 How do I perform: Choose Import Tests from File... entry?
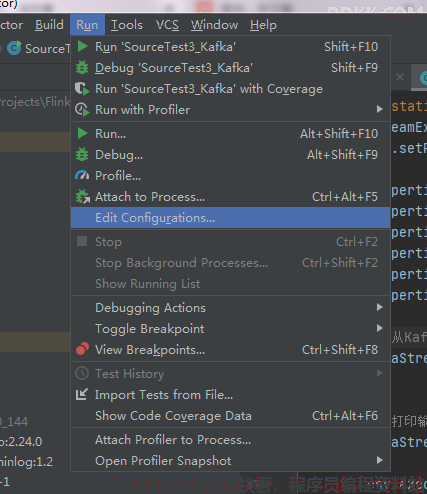230,395
